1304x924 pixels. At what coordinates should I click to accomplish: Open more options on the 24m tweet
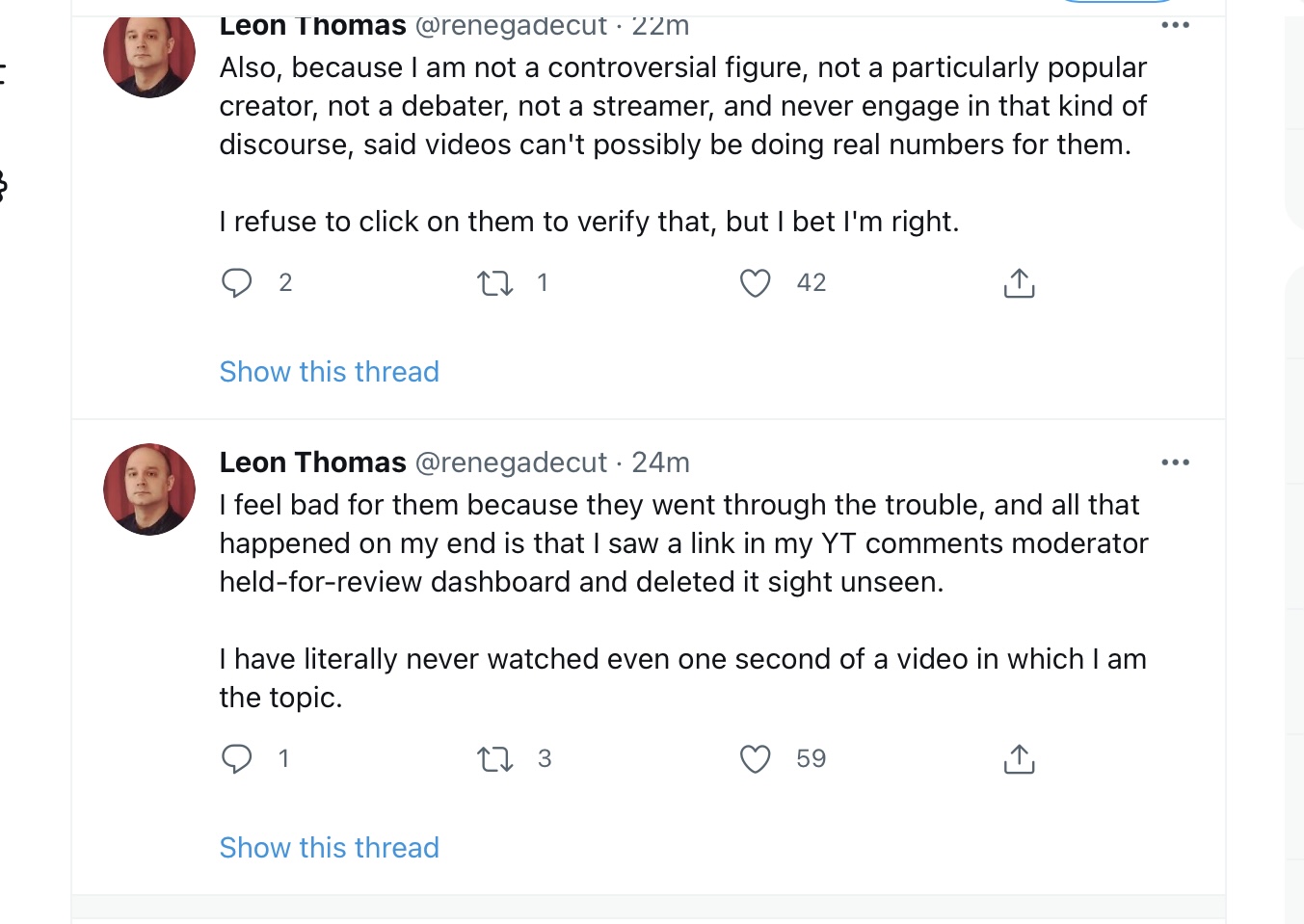[x=1175, y=462]
